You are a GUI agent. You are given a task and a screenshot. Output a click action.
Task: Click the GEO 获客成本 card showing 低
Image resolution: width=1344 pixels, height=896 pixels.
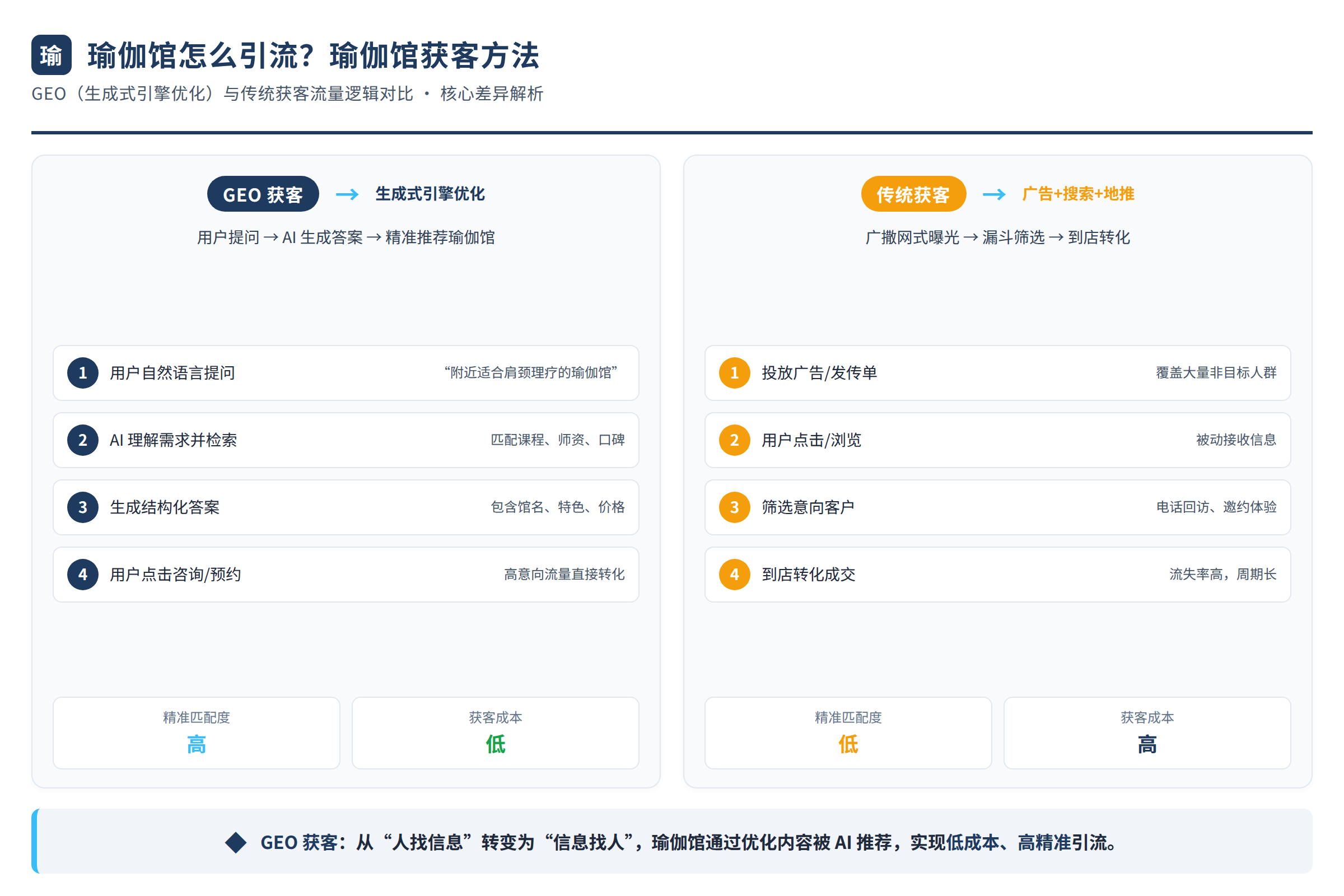click(496, 733)
